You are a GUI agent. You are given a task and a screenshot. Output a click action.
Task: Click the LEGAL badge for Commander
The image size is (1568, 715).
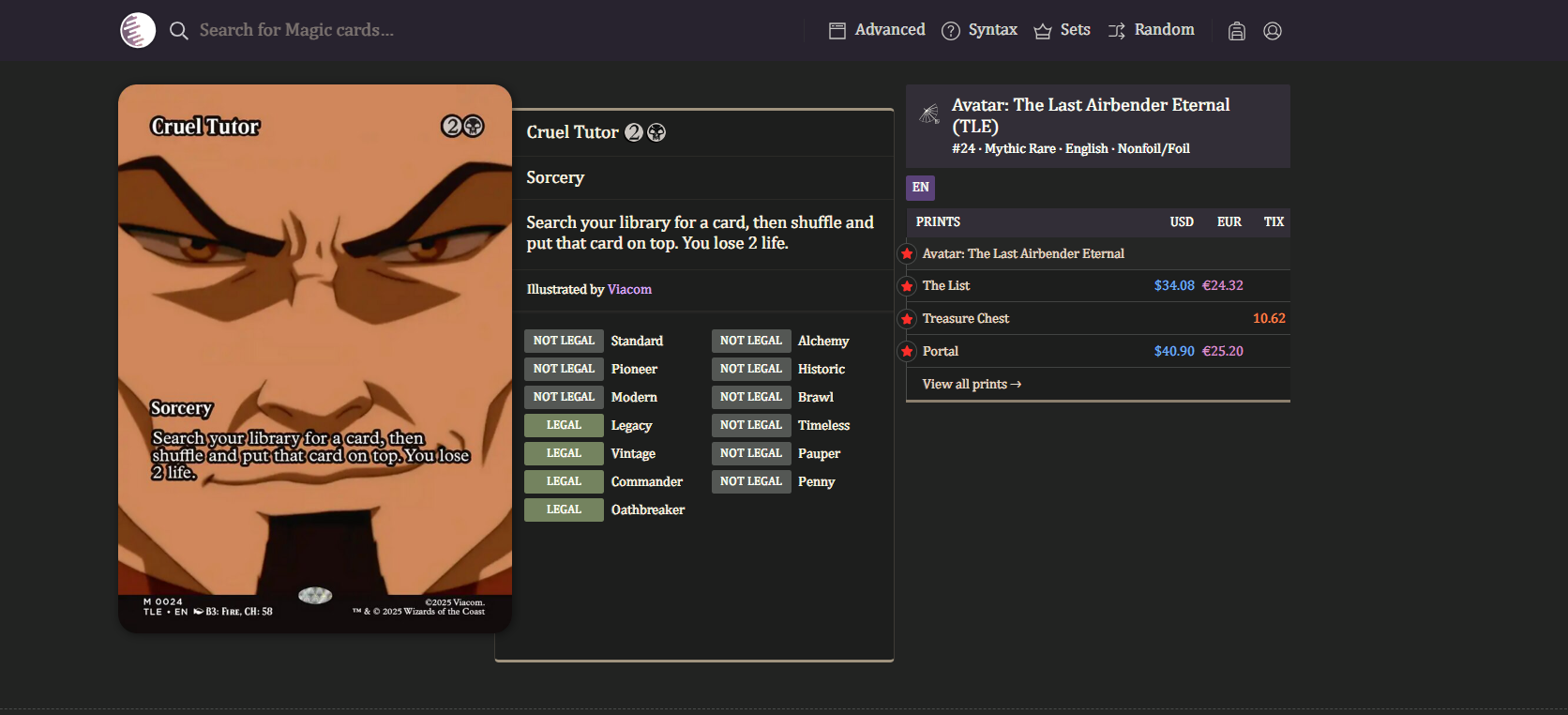(x=564, y=481)
